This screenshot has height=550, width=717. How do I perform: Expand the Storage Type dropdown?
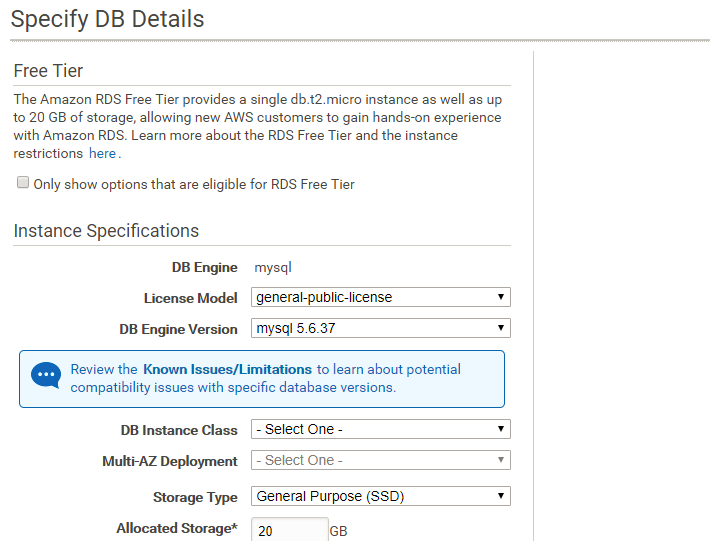click(380, 496)
